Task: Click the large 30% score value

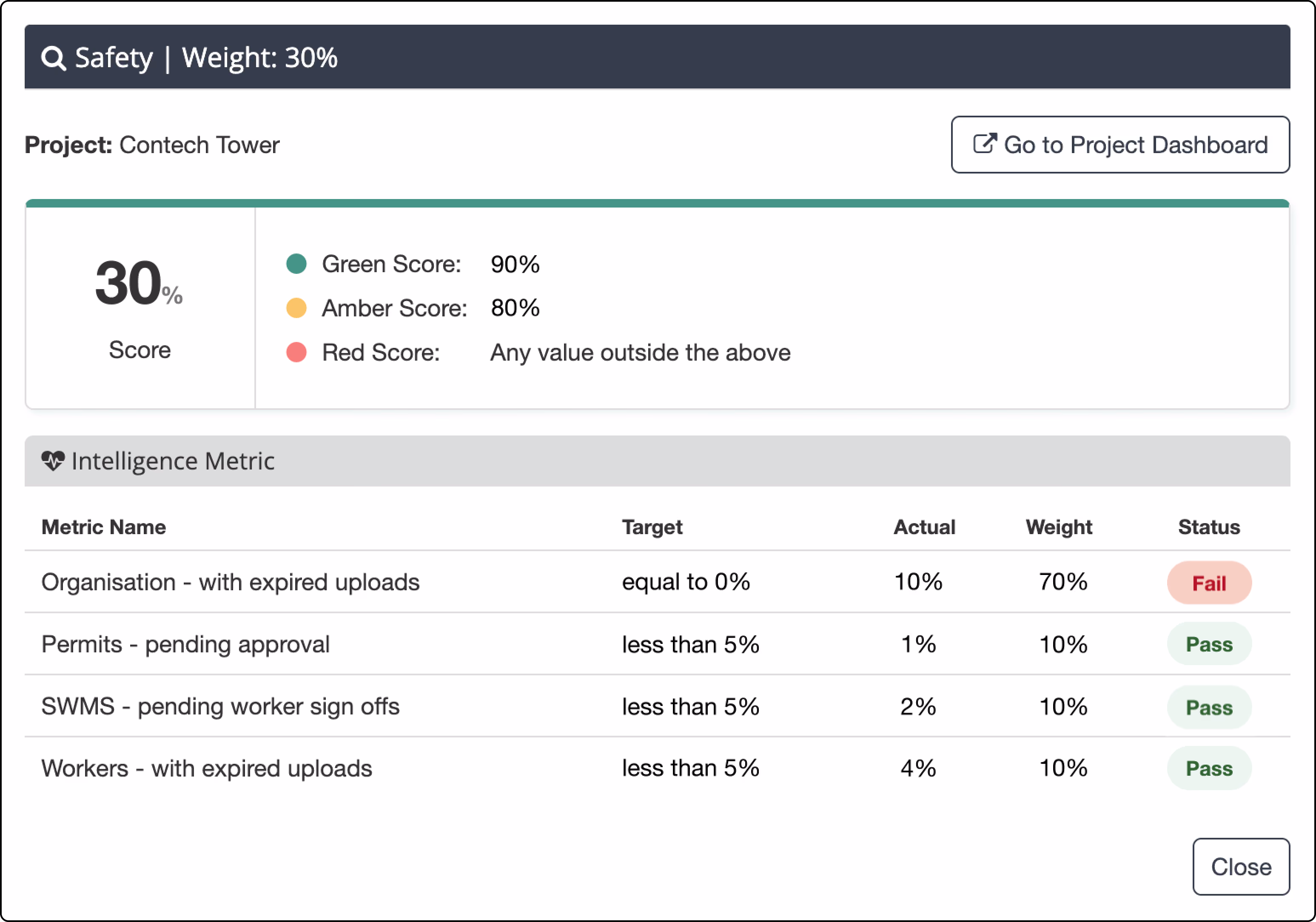Action: point(139,282)
